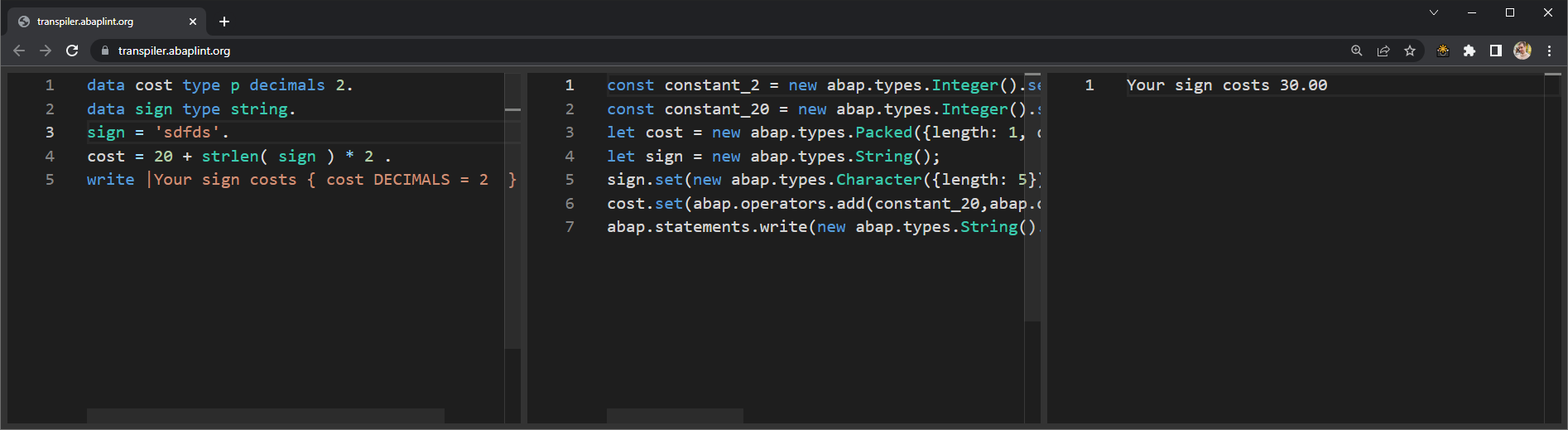Click 'let cost' line in JavaScript output
This screenshot has width=1568, height=430.
[824, 133]
